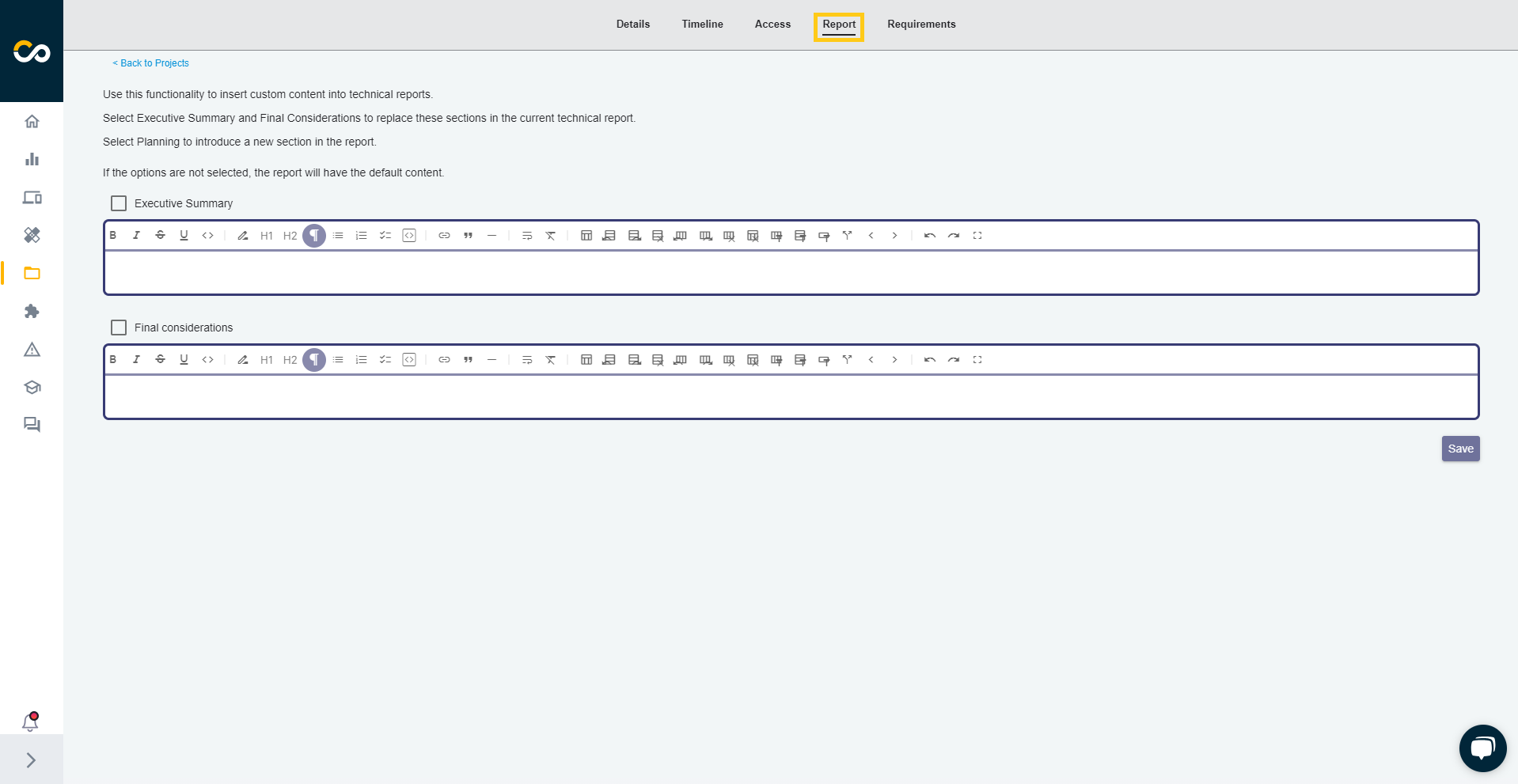Toggle italic in Executive Summary editor
Viewport: 1518px width, 784px height.
tap(136, 236)
